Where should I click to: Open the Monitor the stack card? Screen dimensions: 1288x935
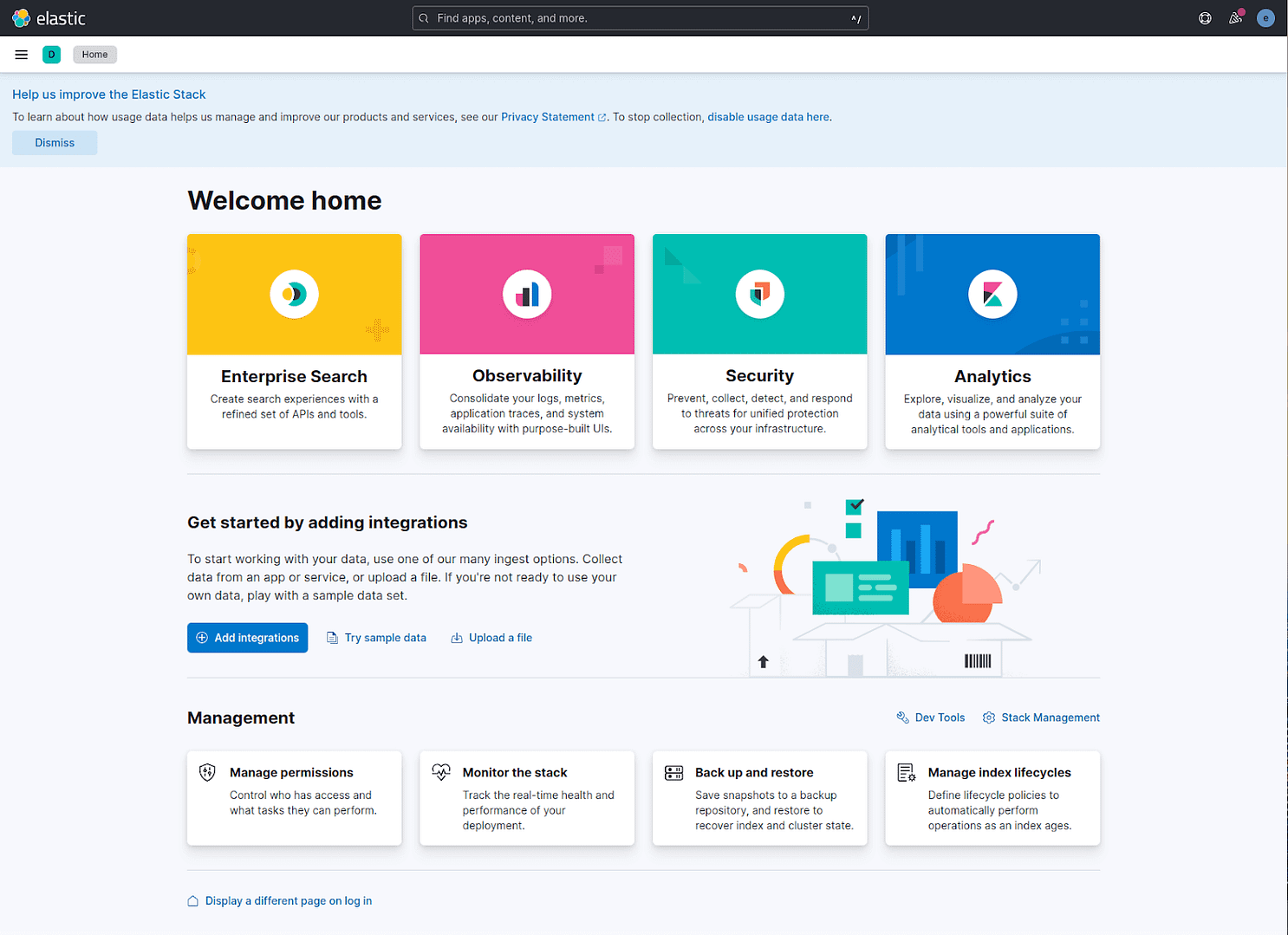click(526, 797)
